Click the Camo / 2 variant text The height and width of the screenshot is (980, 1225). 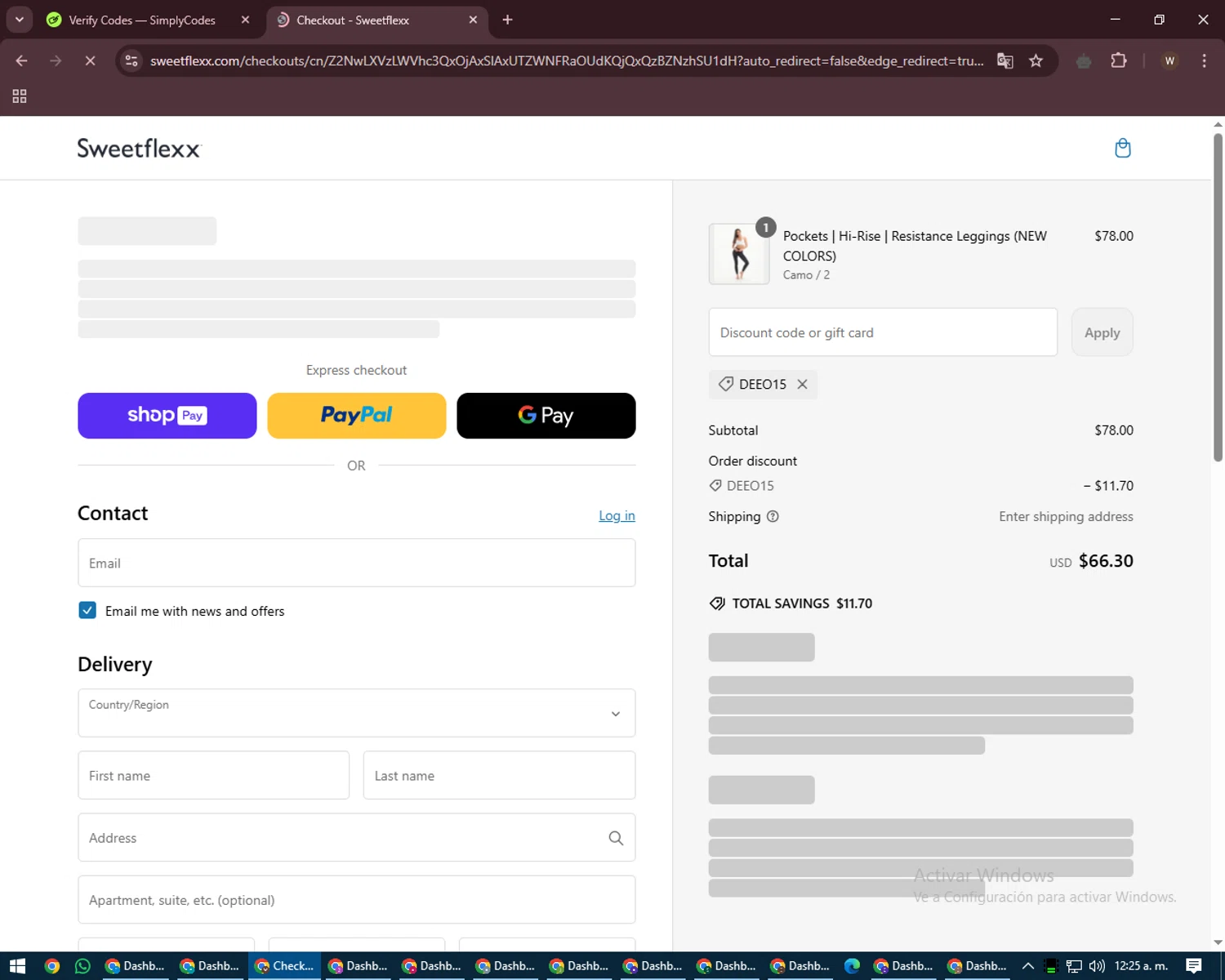tap(806, 275)
